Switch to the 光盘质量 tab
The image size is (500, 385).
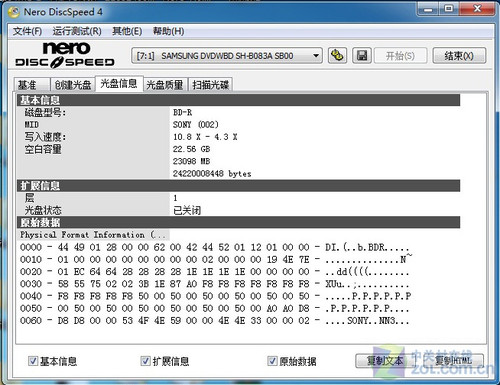pos(165,85)
